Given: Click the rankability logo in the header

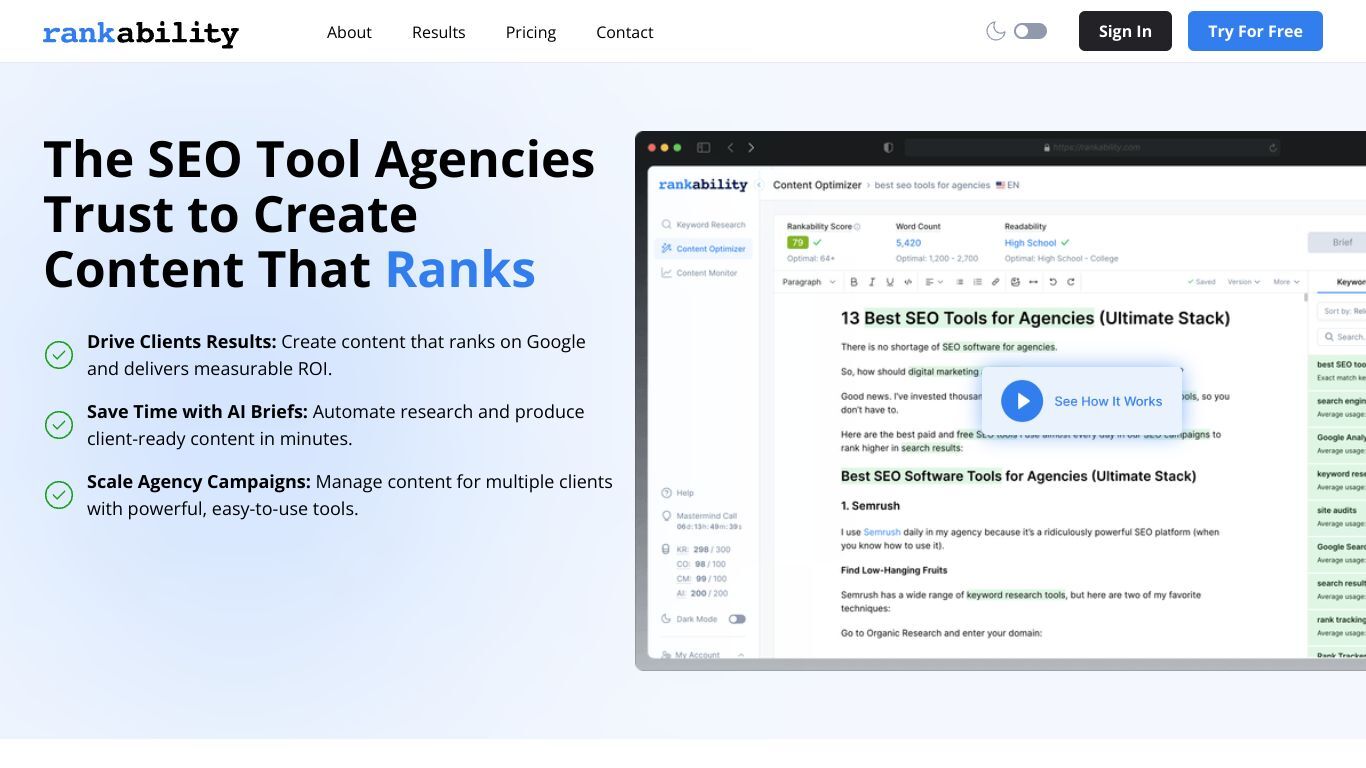Looking at the screenshot, I should (141, 33).
